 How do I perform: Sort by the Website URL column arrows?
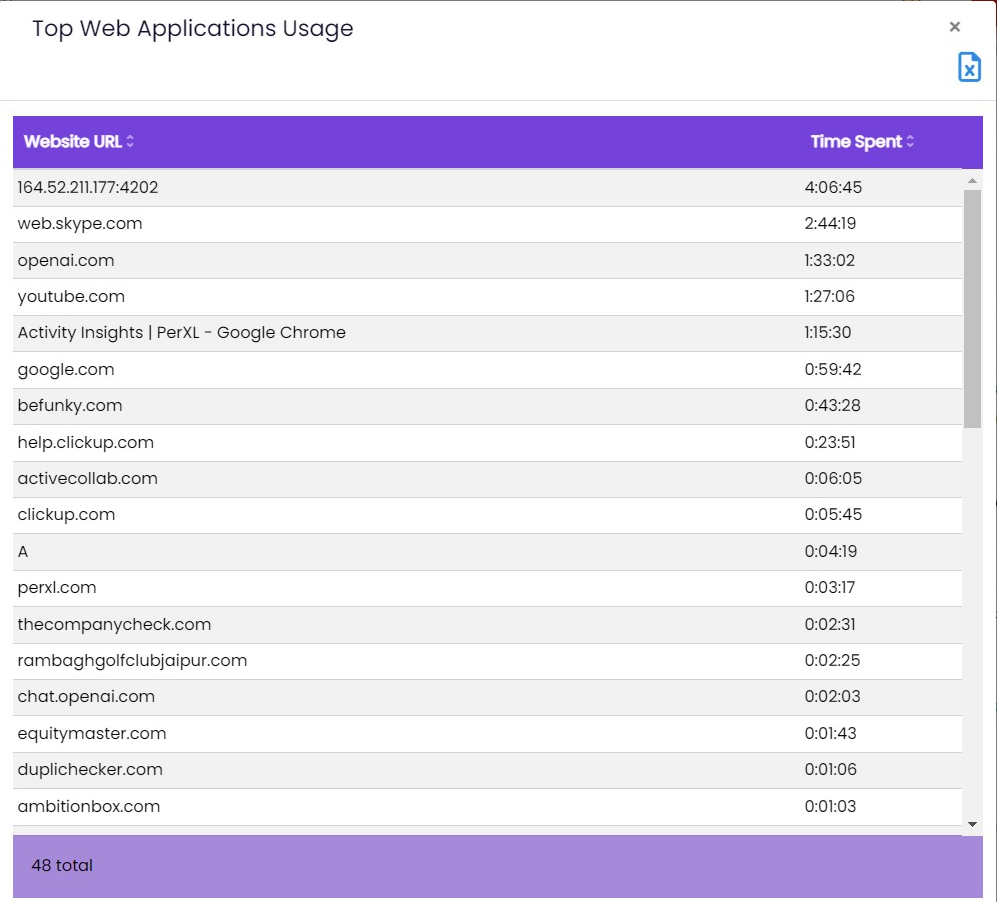point(130,142)
